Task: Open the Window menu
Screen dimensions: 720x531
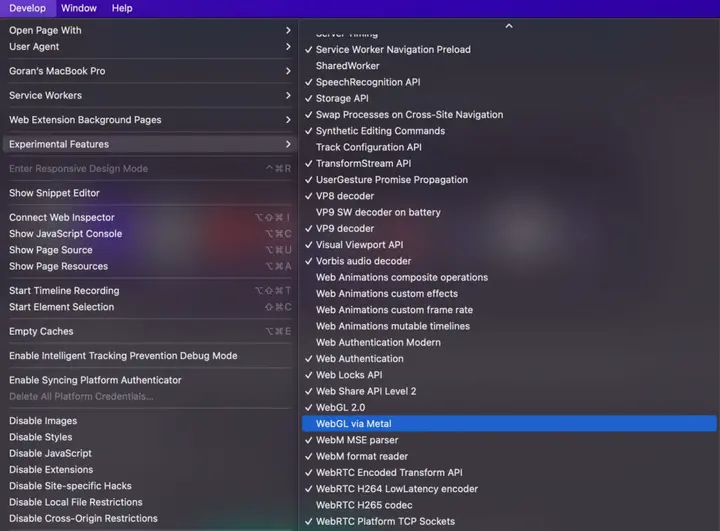Action: [79, 8]
